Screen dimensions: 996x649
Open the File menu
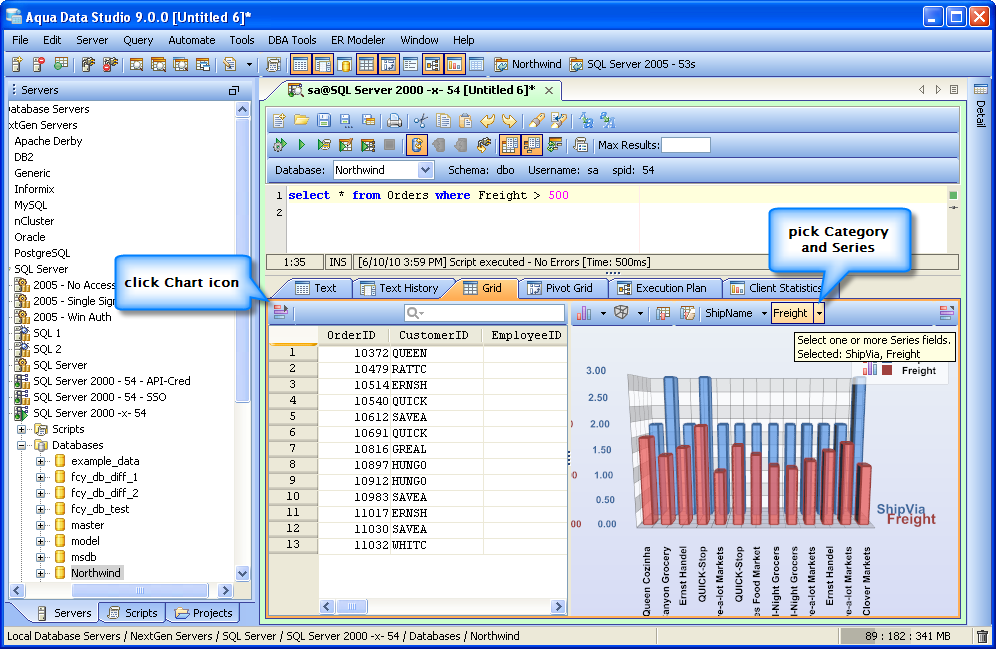pyautogui.click(x=20, y=40)
